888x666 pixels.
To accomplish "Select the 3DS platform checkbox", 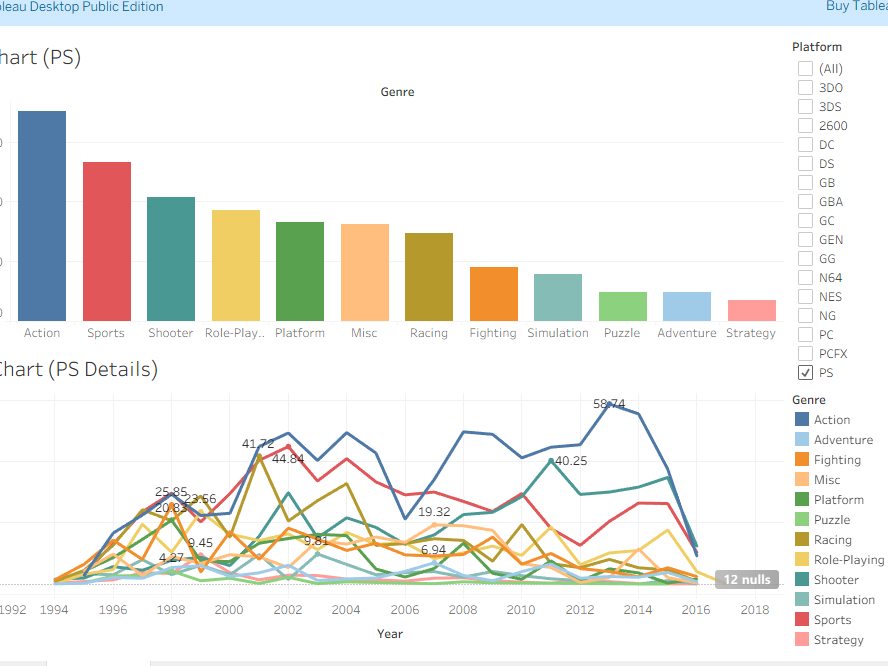I will coord(805,107).
